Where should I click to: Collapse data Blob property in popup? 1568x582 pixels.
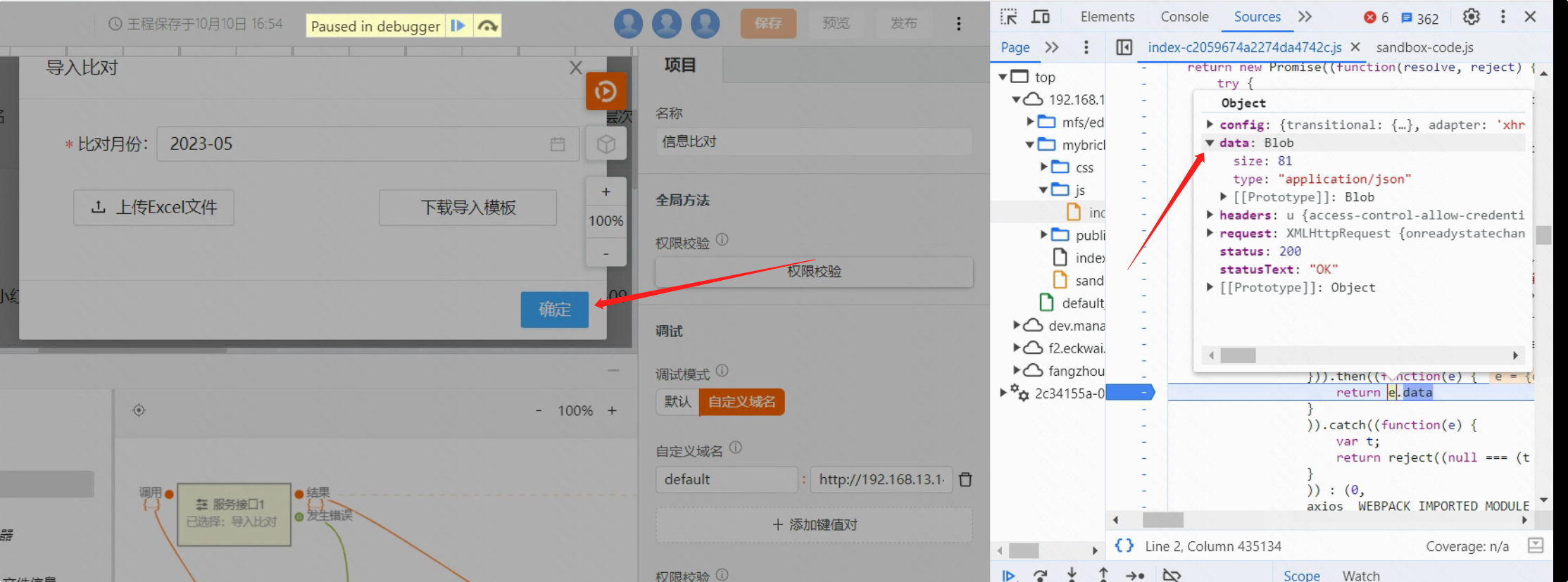[x=1210, y=143]
